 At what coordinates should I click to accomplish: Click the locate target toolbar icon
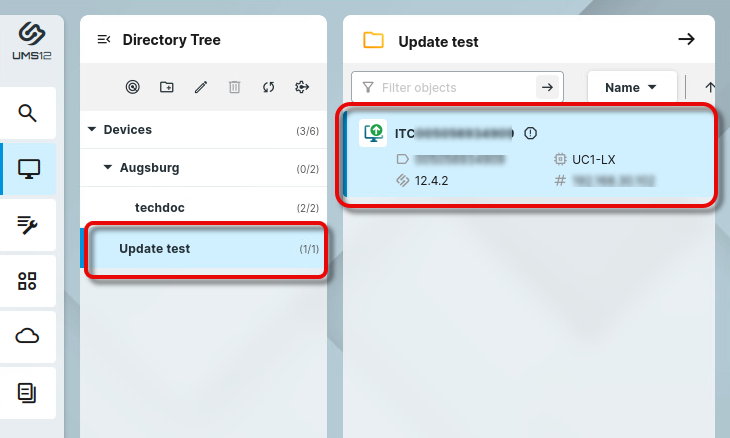pyautogui.click(x=133, y=87)
